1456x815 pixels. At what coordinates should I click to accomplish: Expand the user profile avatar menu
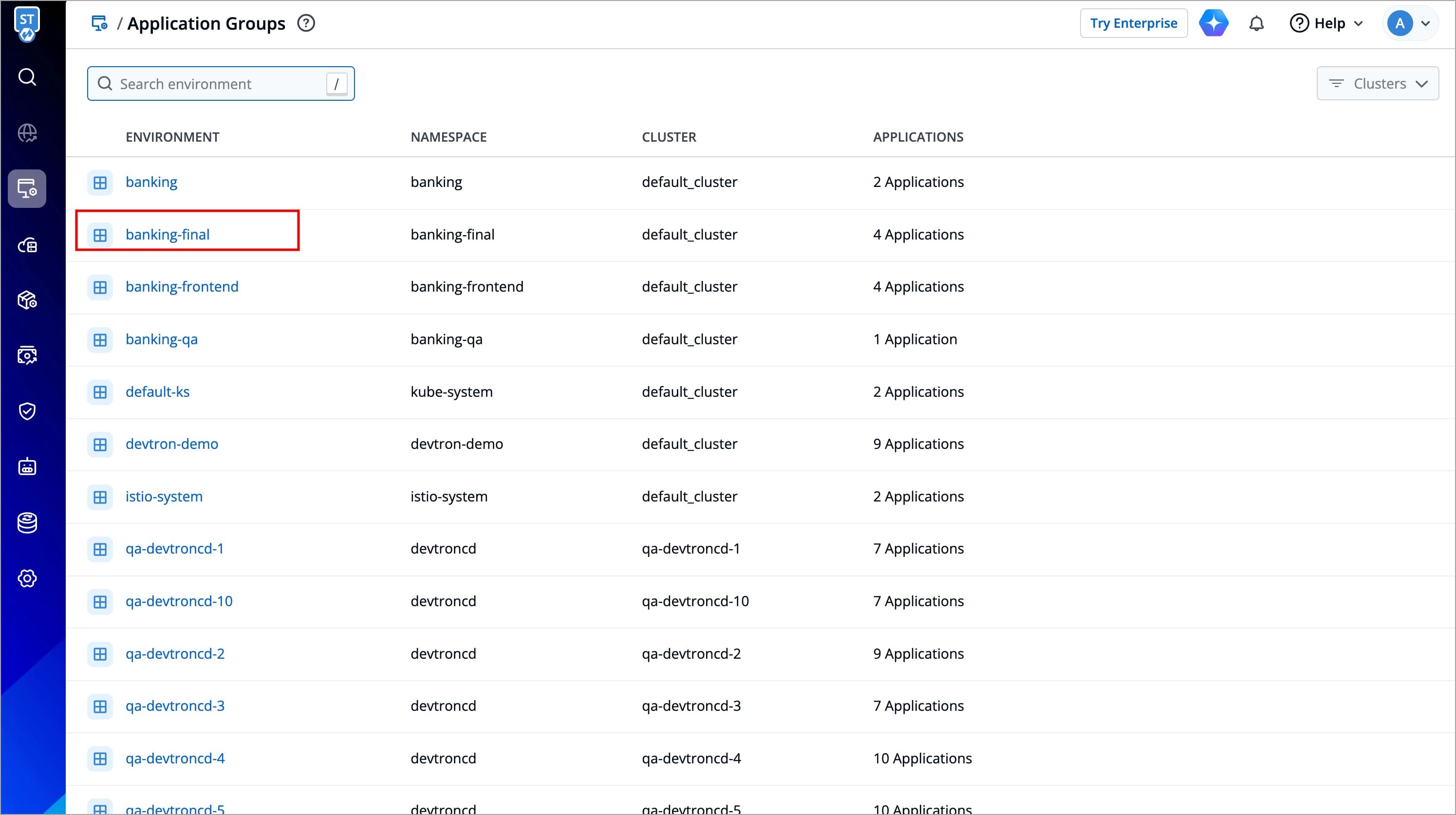[1410, 24]
